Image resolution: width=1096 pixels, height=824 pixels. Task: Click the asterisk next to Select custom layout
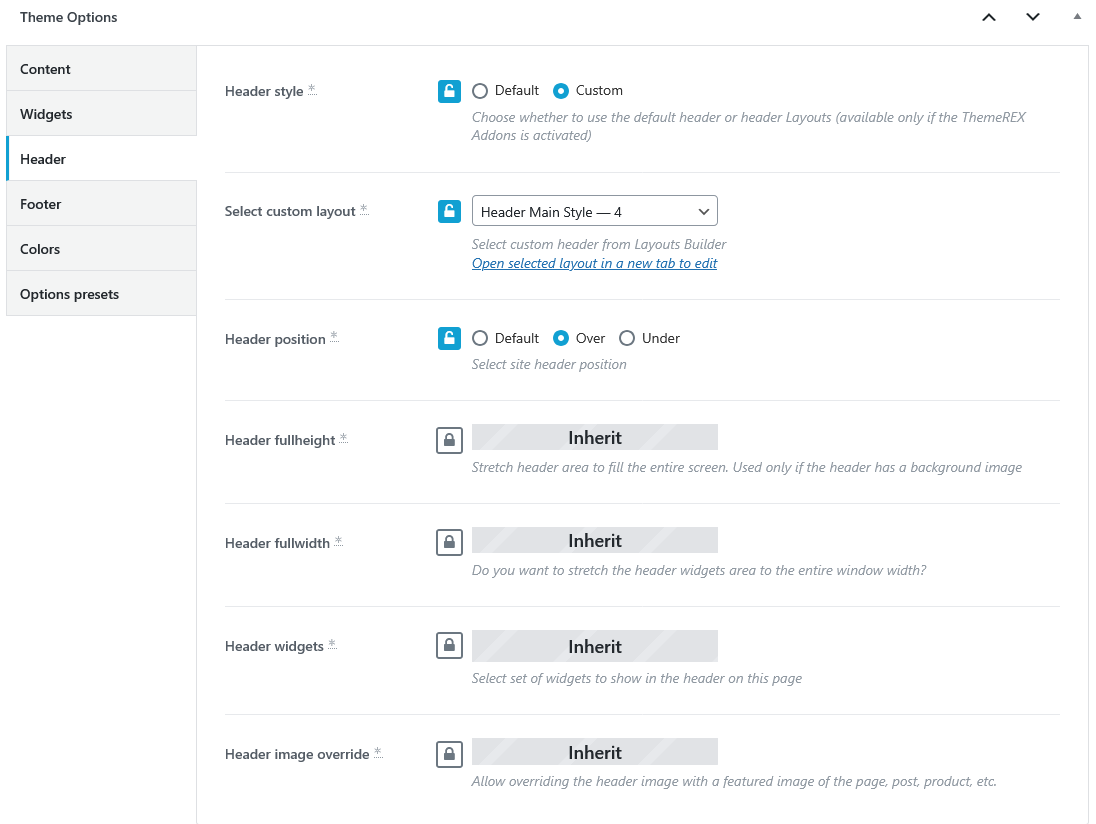pyautogui.click(x=364, y=209)
